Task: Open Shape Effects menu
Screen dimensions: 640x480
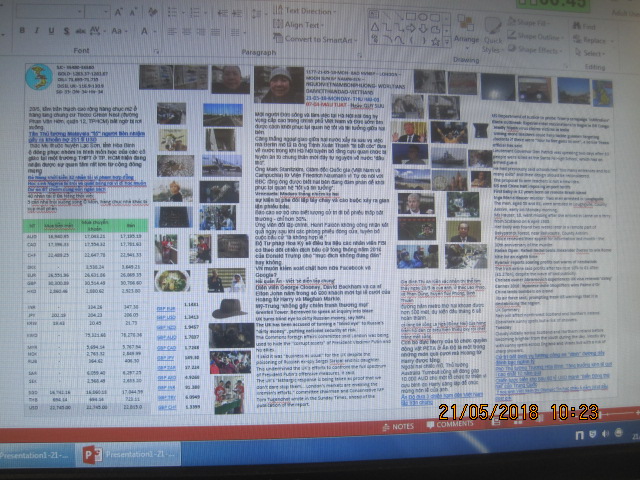Action: click(x=534, y=50)
